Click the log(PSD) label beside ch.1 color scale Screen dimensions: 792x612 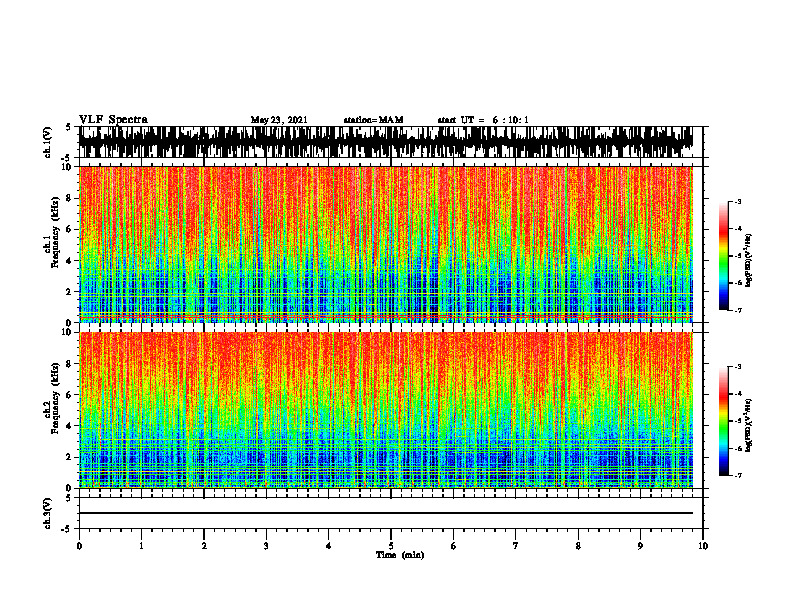point(749,261)
